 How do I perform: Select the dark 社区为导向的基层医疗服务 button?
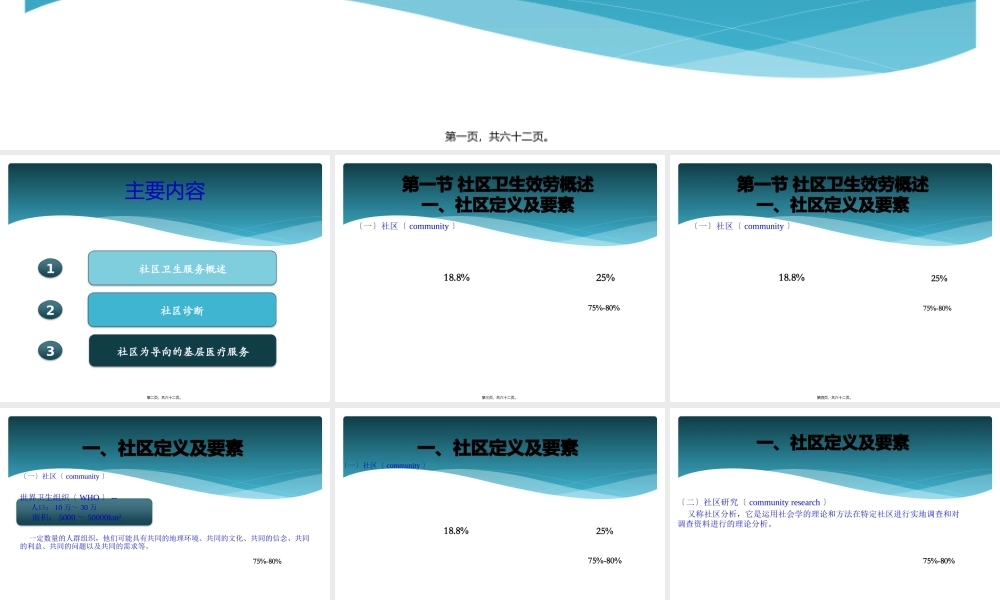182,350
